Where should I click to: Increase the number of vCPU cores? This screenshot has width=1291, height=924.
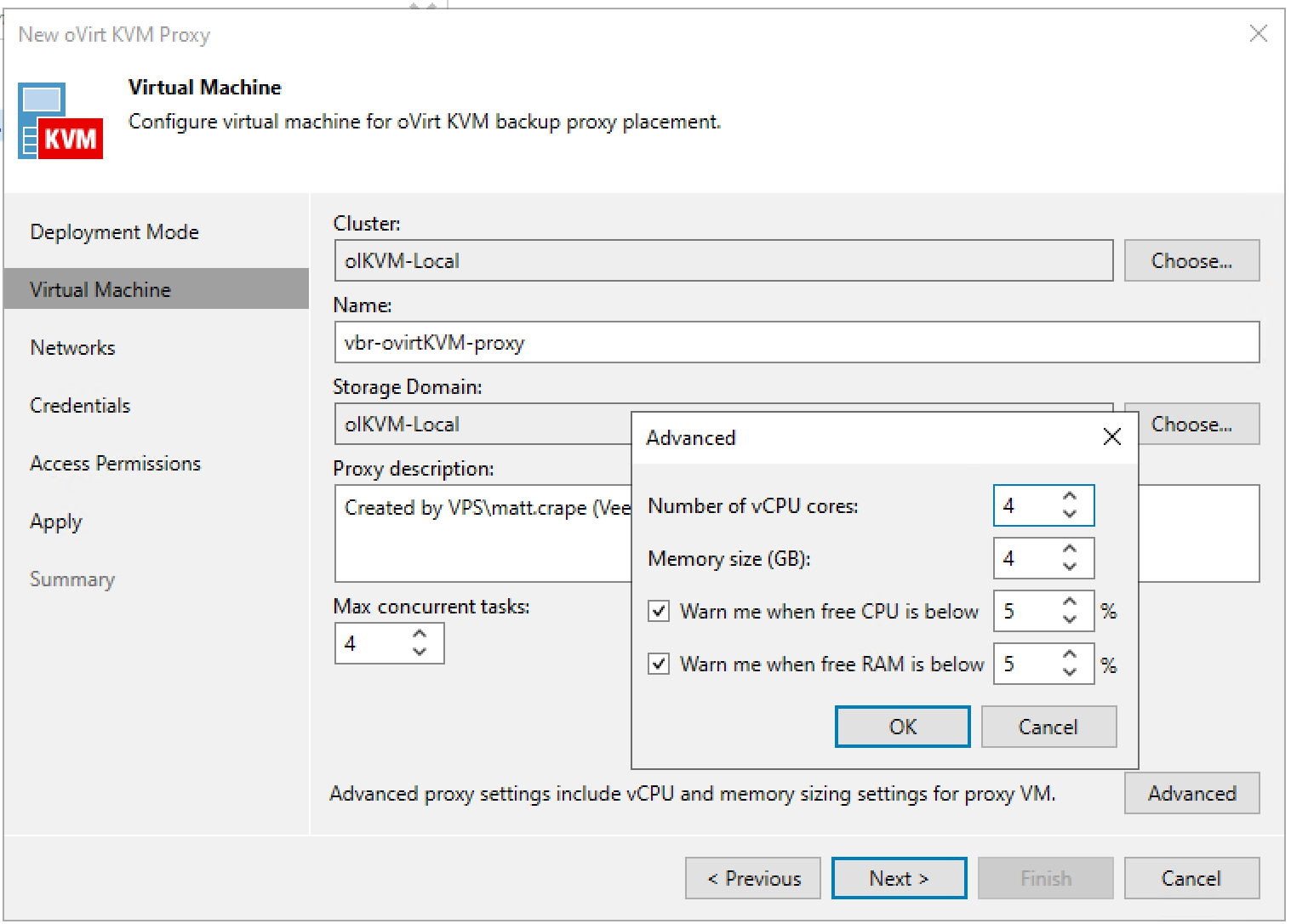(x=1070, y=496)
